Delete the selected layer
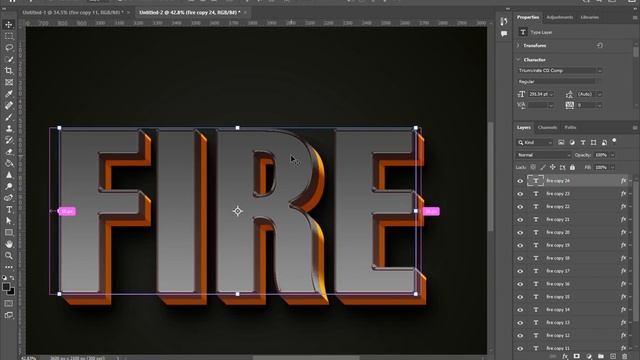640x360 pixels. pyautogui.click(x=624, y=356)
